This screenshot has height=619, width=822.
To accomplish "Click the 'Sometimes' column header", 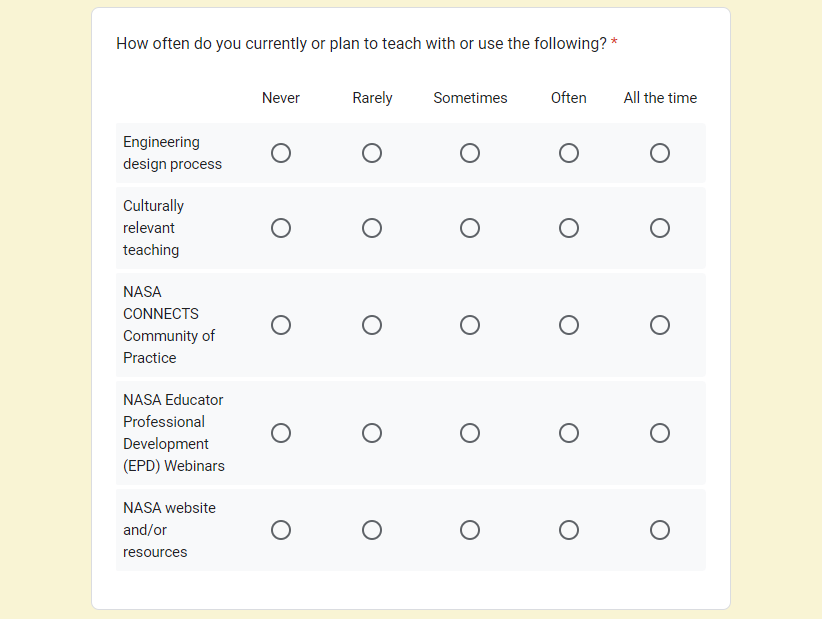I will tap(470, 98).
